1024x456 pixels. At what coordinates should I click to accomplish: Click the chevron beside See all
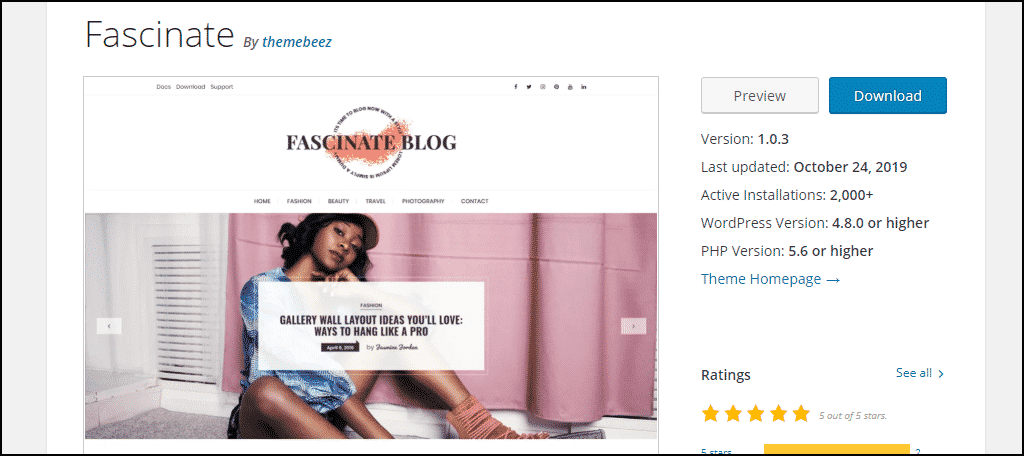coord(941,374)
